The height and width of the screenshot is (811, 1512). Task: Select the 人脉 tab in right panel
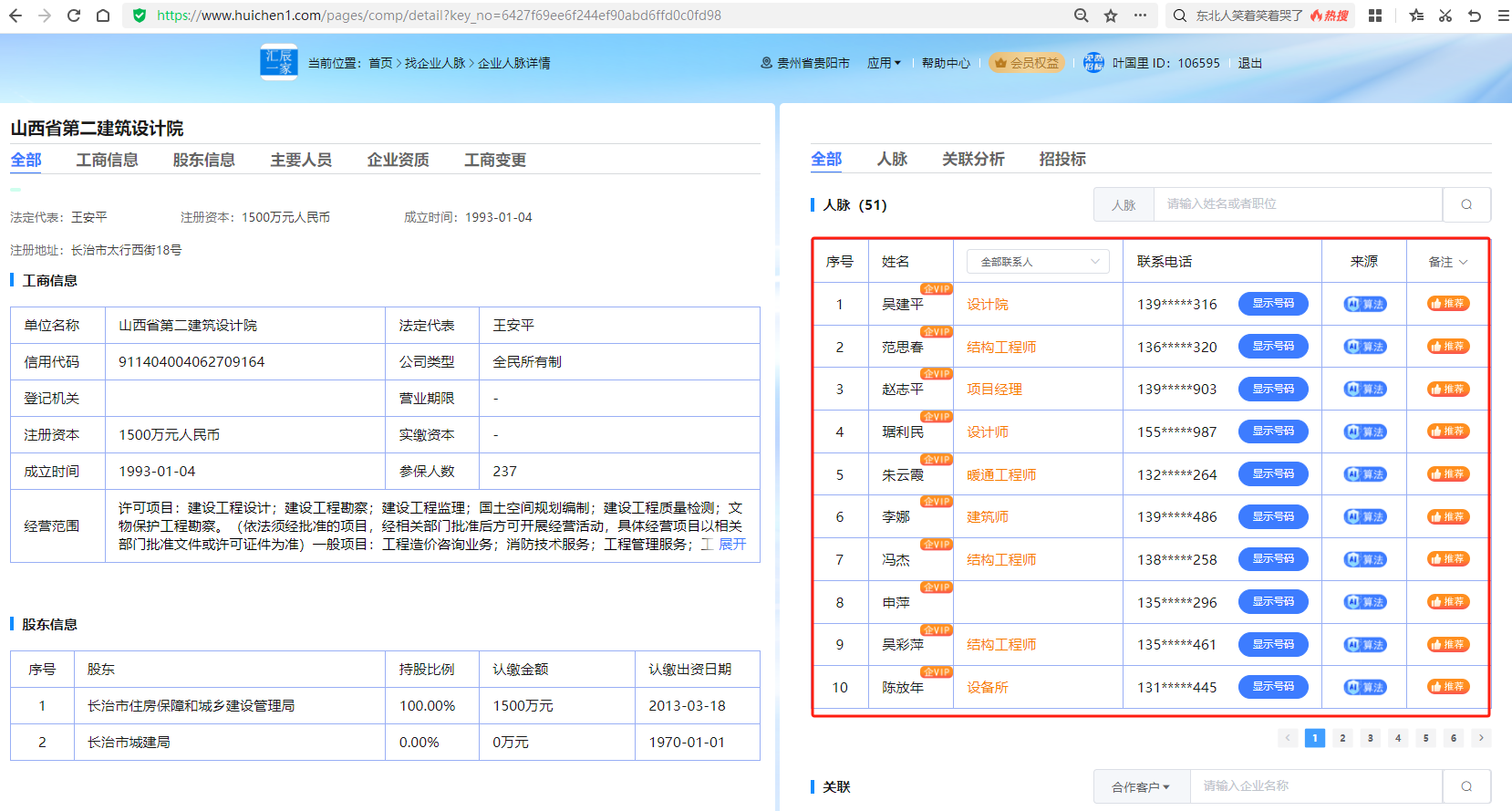(892, 159)
